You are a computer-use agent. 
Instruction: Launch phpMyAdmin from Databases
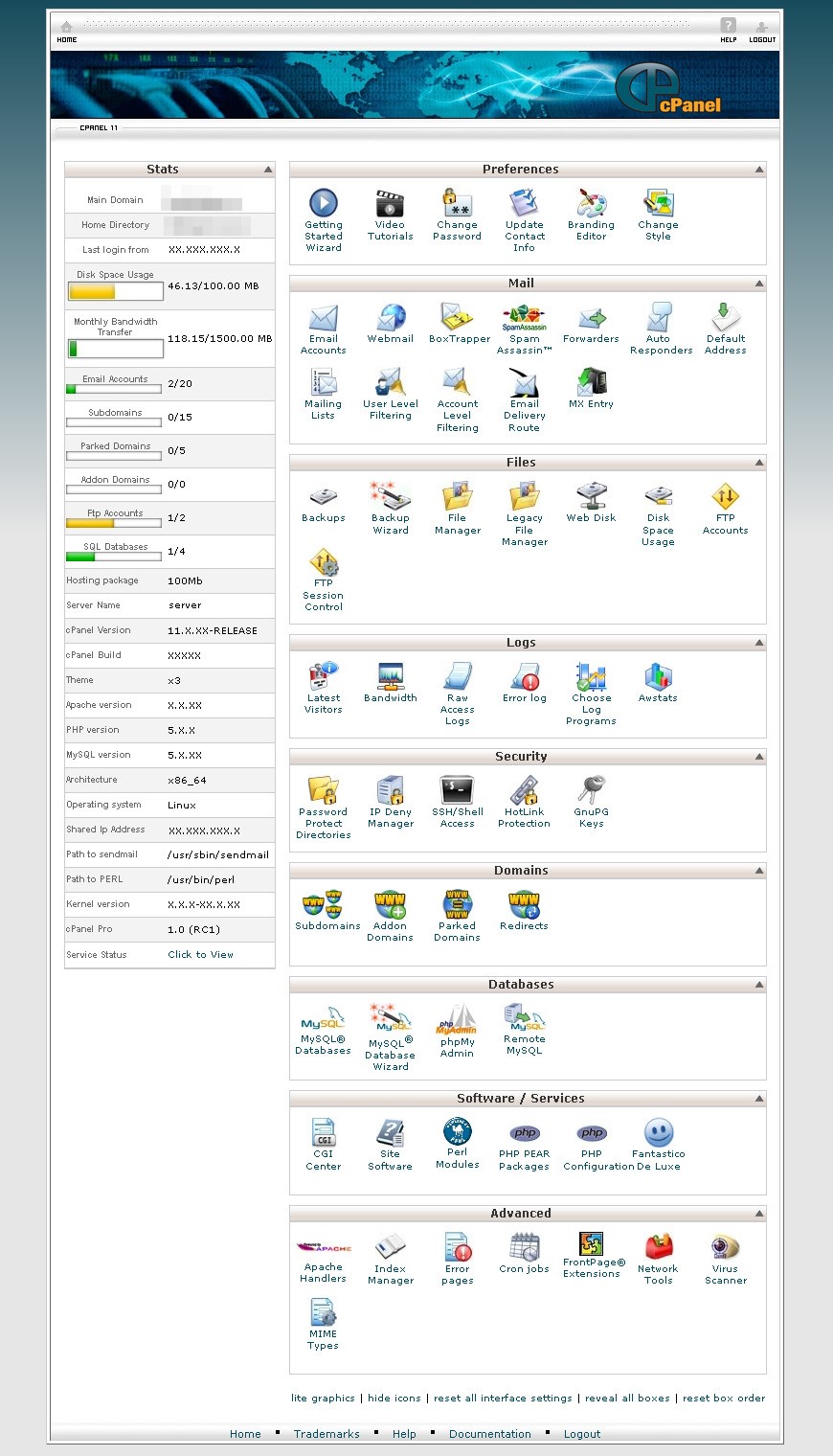tap(457, 1019)
